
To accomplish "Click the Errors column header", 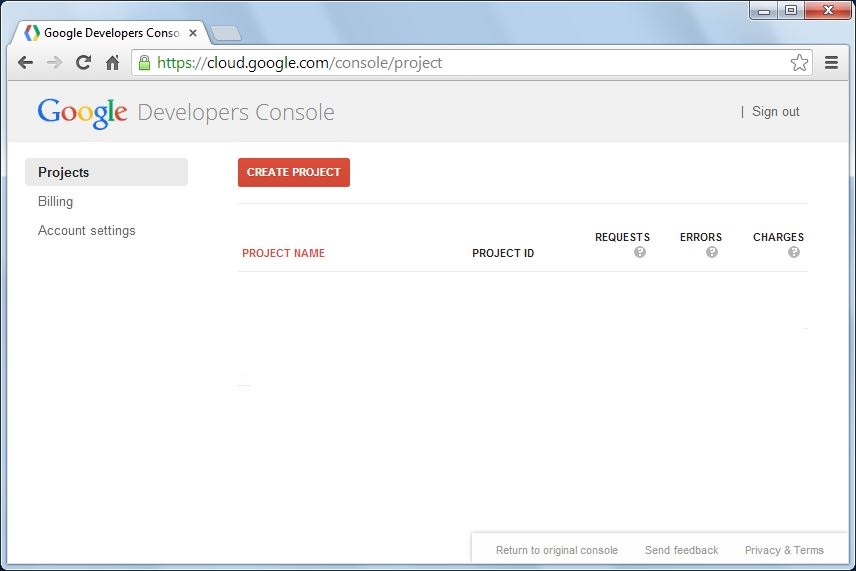I will (700, 237).
